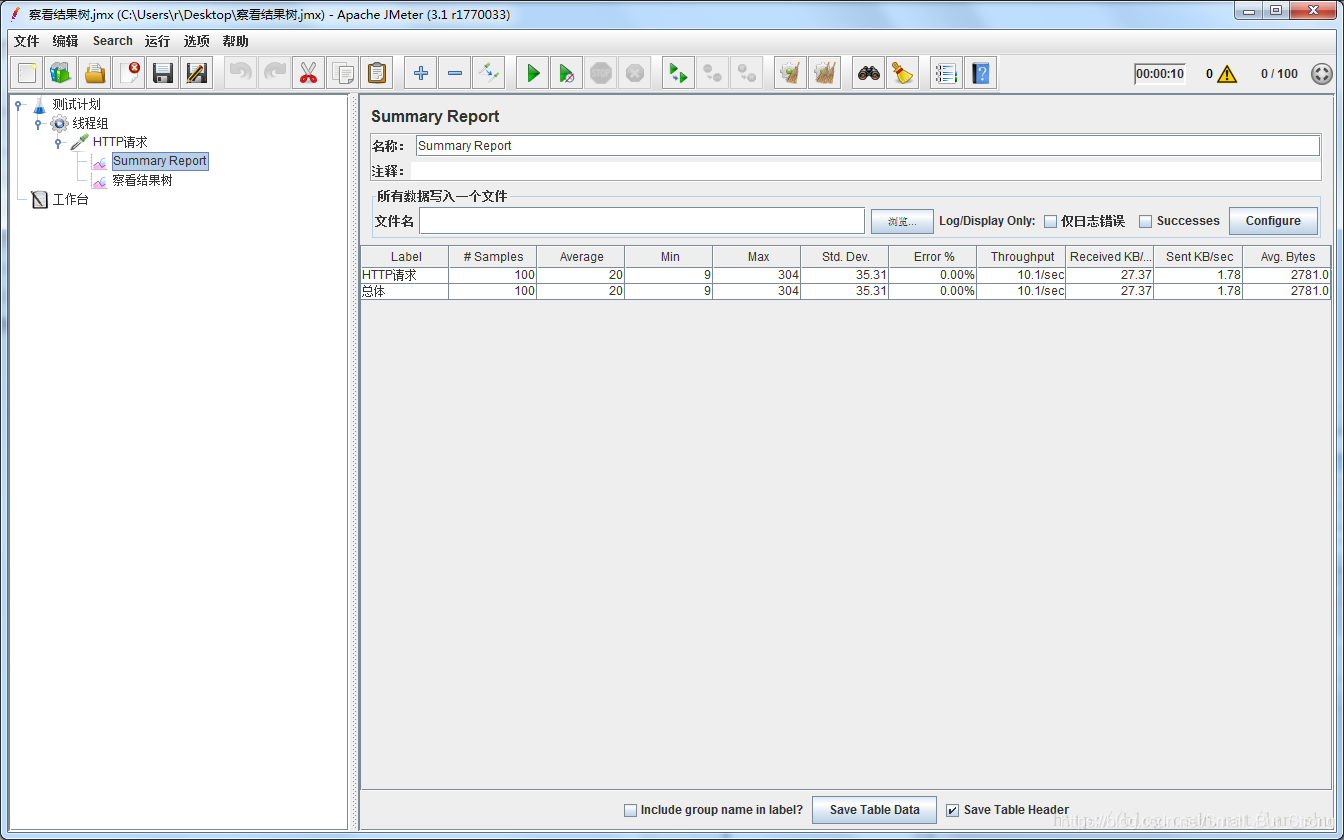Click the 注释 comment input field
The height and width of the screenshot is (840, 1344).
(x=865, y=171)
